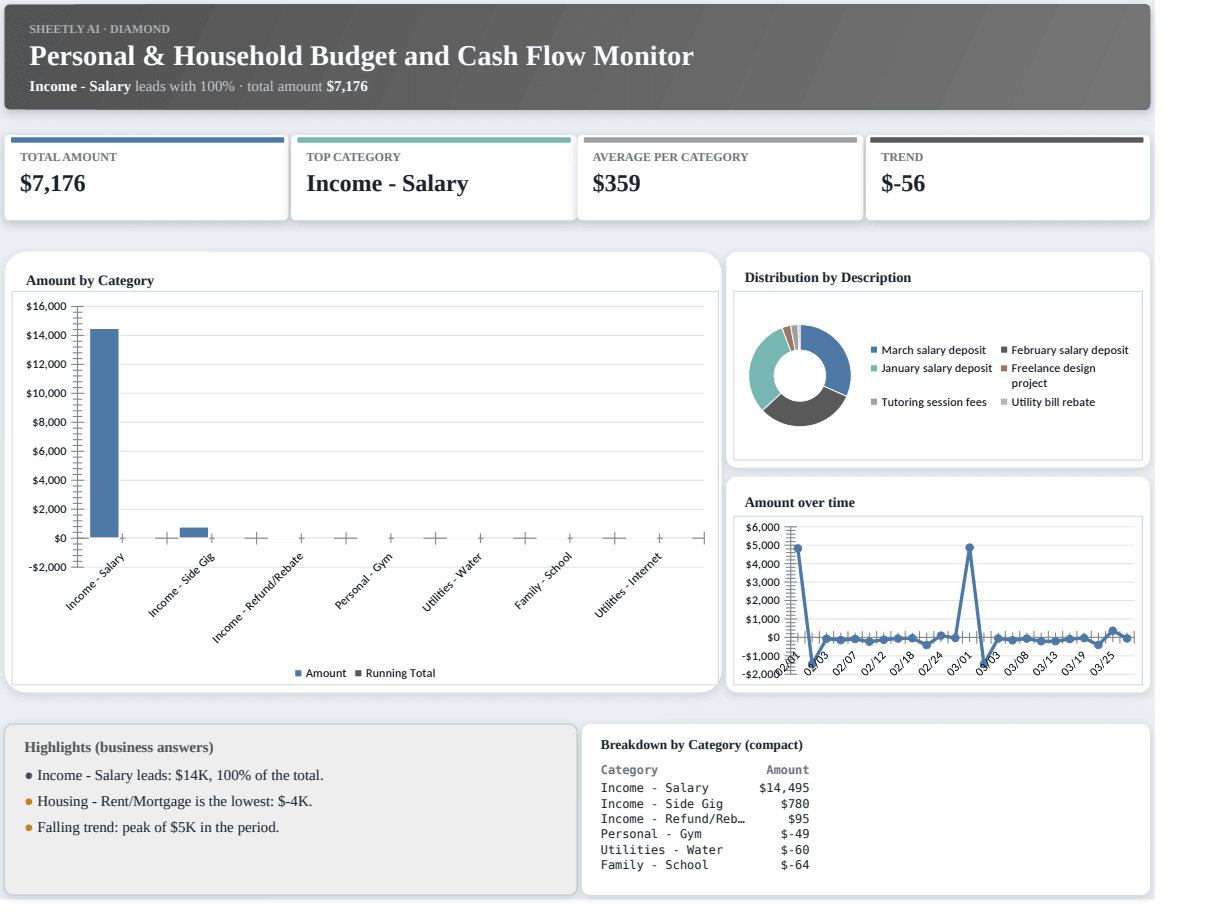Select the Family - School breakdown row

(705, 865)
